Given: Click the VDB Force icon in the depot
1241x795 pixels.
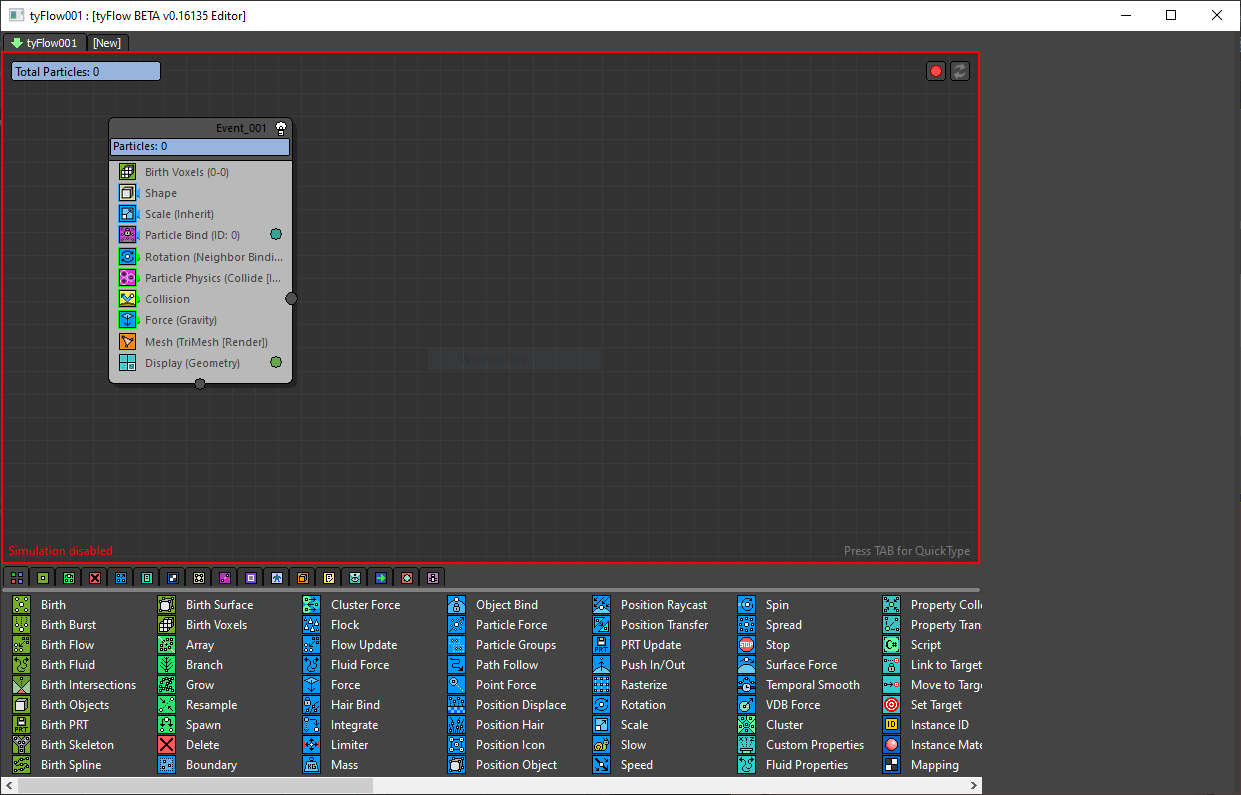Looking at the screenshot, I should pos(747,705).
